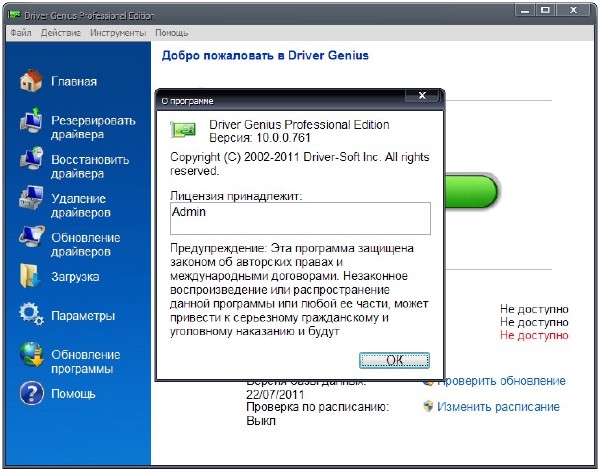Open the Инструменты menu
This screenshot has width=600, height=472.
pyautogui.click(x=118, y=33)
